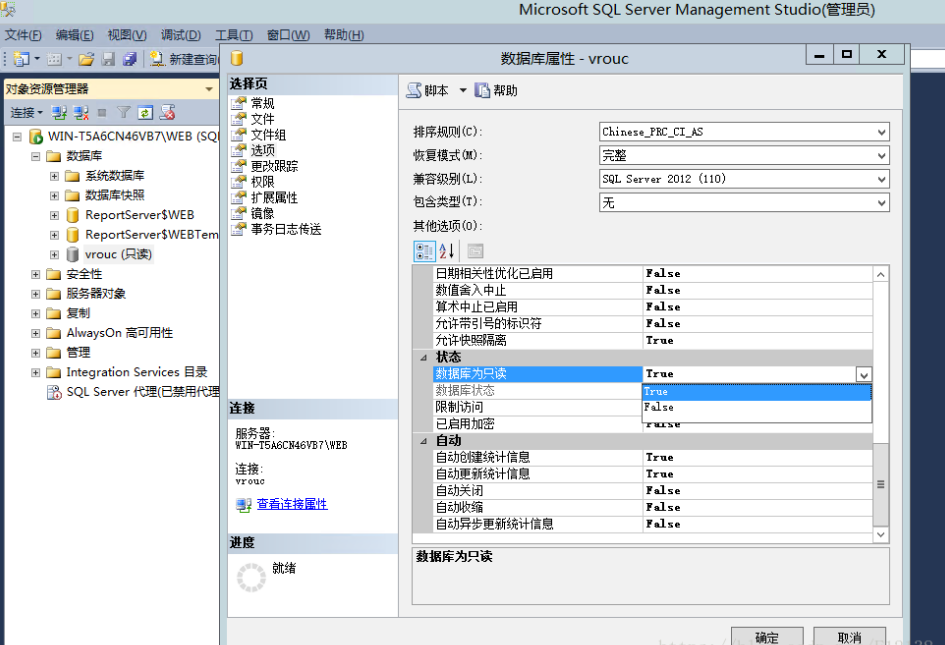The width and height of the screenshot is (945, 645).
Task: Expand the 数据库快照 folder
Action: click(x=54, y=195)
